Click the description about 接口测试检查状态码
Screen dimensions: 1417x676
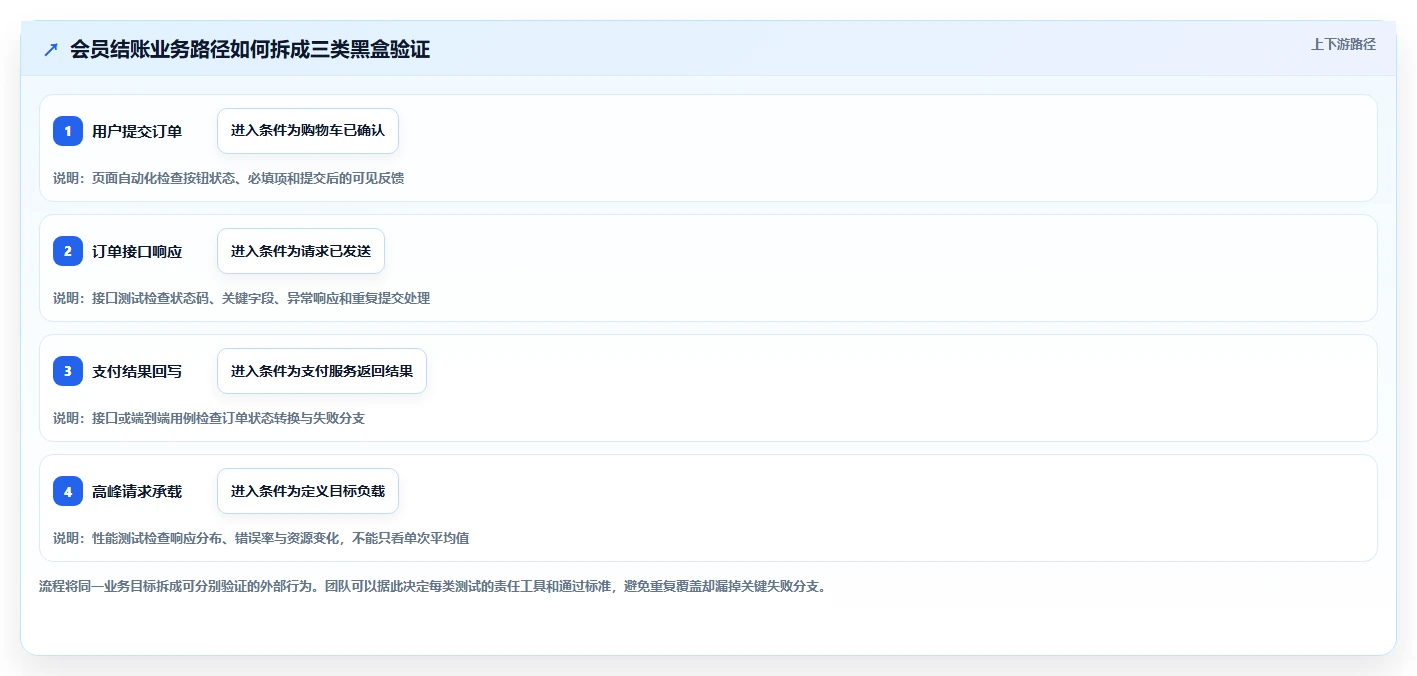pyautogui.click(x=241, y=298)
